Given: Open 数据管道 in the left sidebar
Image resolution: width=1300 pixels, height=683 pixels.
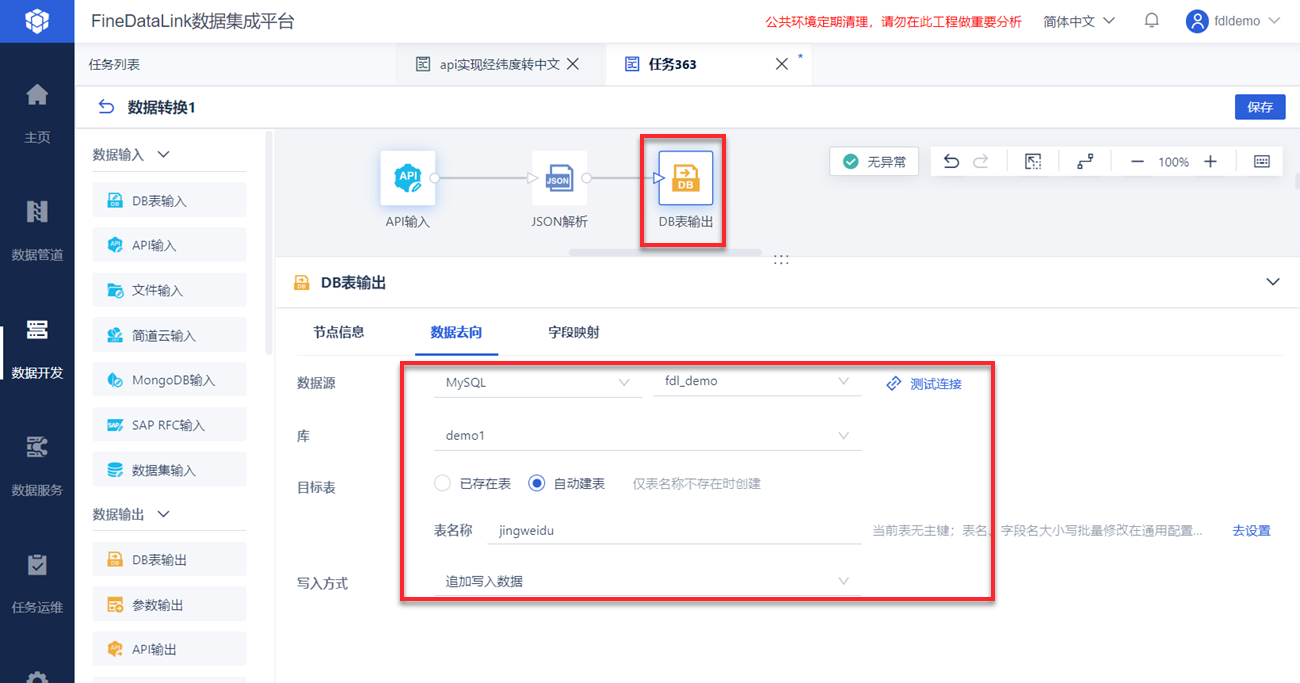Looking at the screenshot, I should (x=37, y=228).
